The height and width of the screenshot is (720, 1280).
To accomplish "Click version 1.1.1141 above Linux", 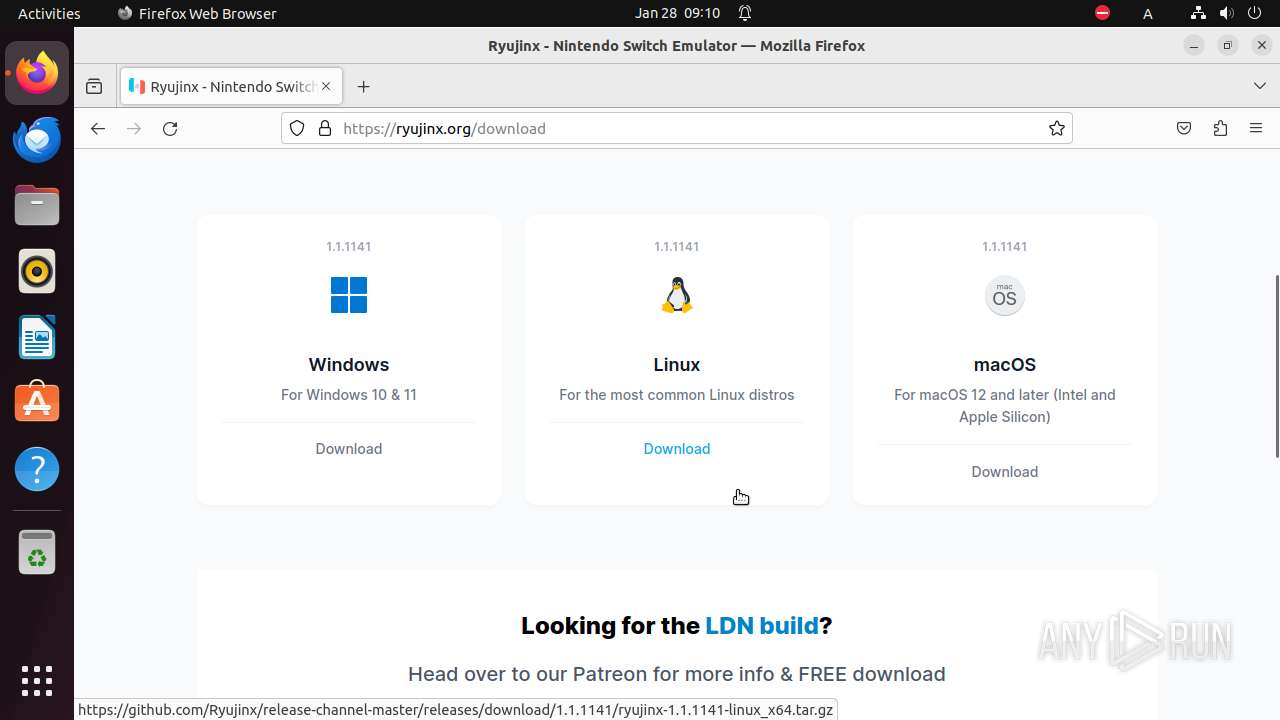I will click(677, 246).
